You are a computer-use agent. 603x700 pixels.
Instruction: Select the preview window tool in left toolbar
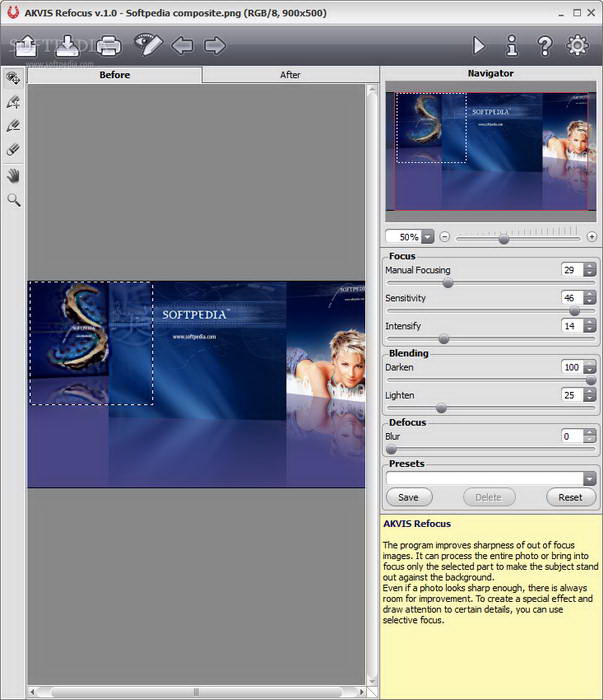[x=13, y=79]
